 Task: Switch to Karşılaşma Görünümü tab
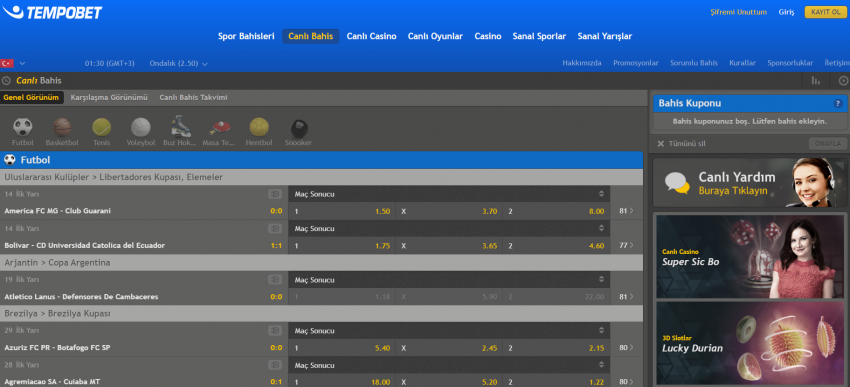click(x=109, y=98)
